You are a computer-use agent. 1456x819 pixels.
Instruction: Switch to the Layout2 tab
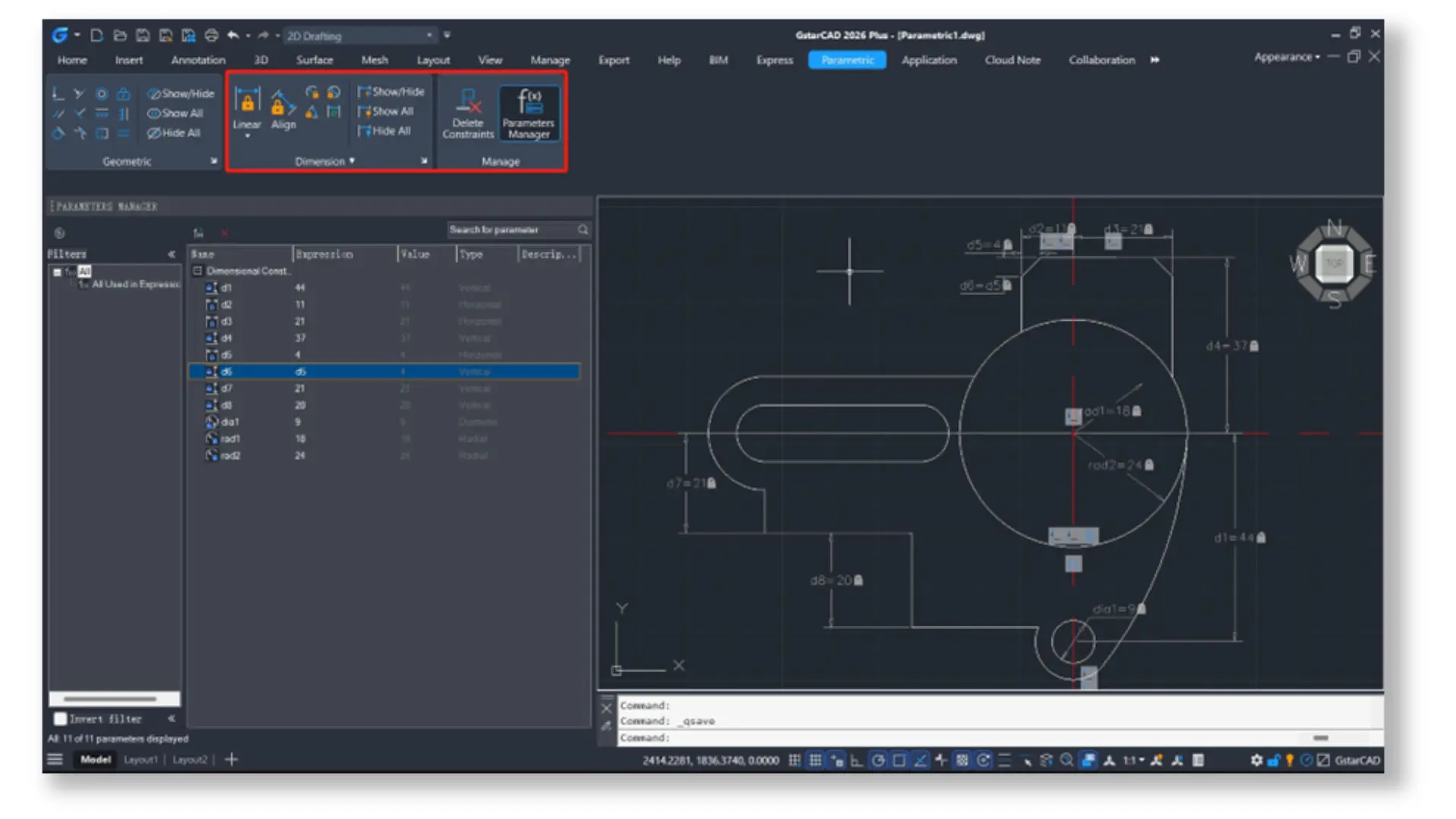click(x=190, y=759)
